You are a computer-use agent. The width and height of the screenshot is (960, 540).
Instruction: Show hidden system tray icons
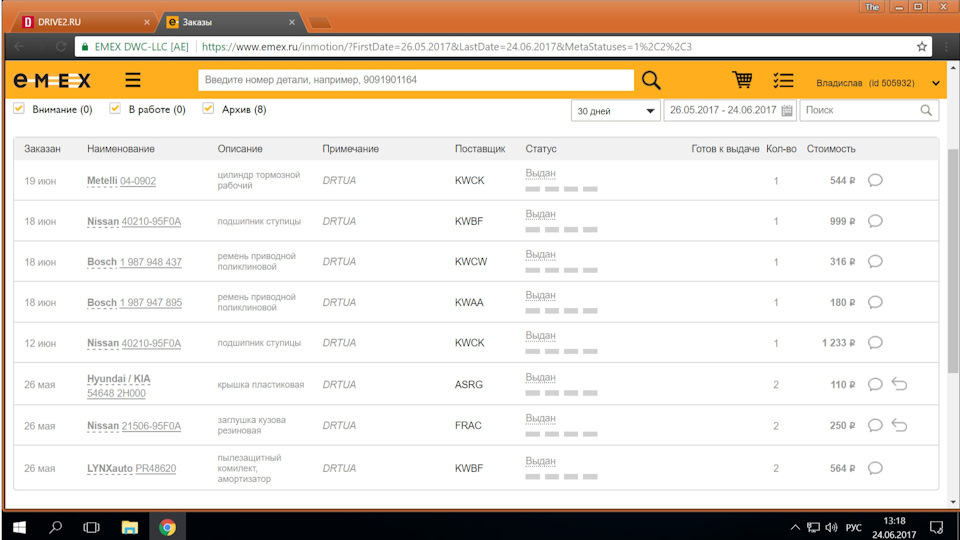coord(795,527)
